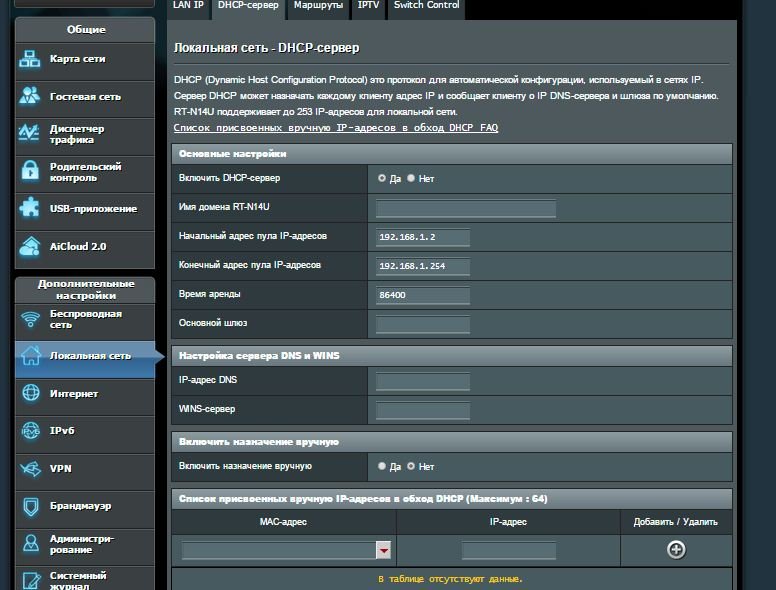Select Нет for Включить DHCP-сервер
776x590 pixels.
[x=411, y=178]
